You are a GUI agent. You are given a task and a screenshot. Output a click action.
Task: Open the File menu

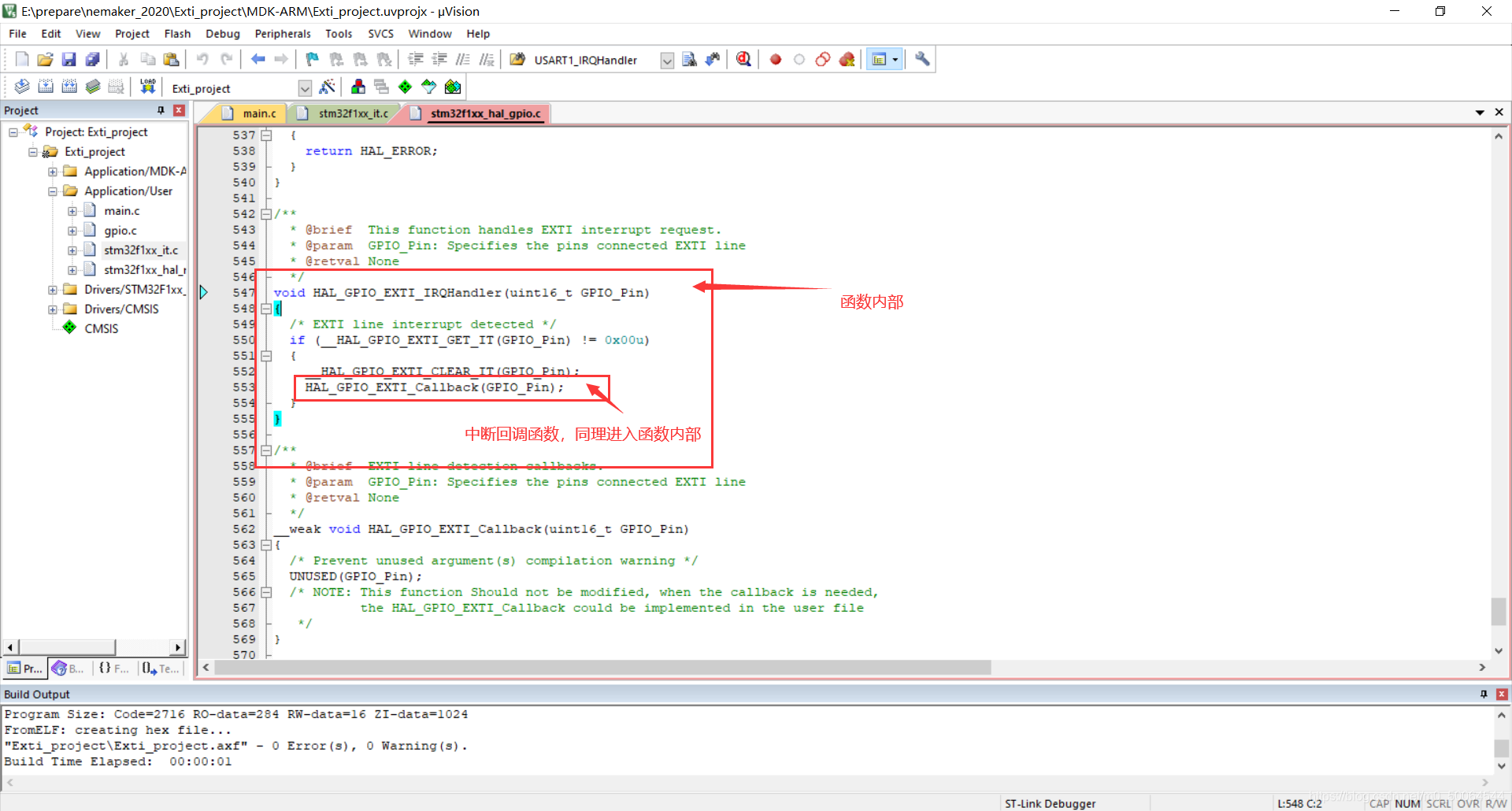[x=17, y=34]
